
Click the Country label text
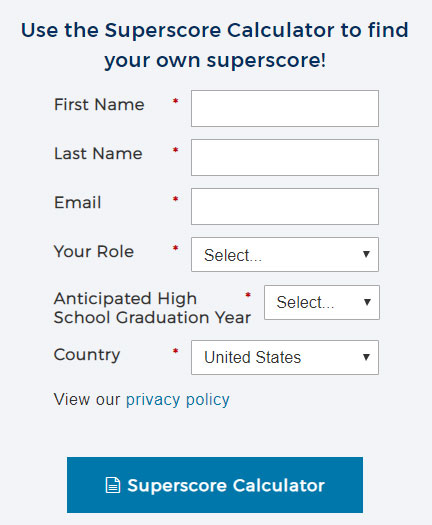tap(87, 355)
